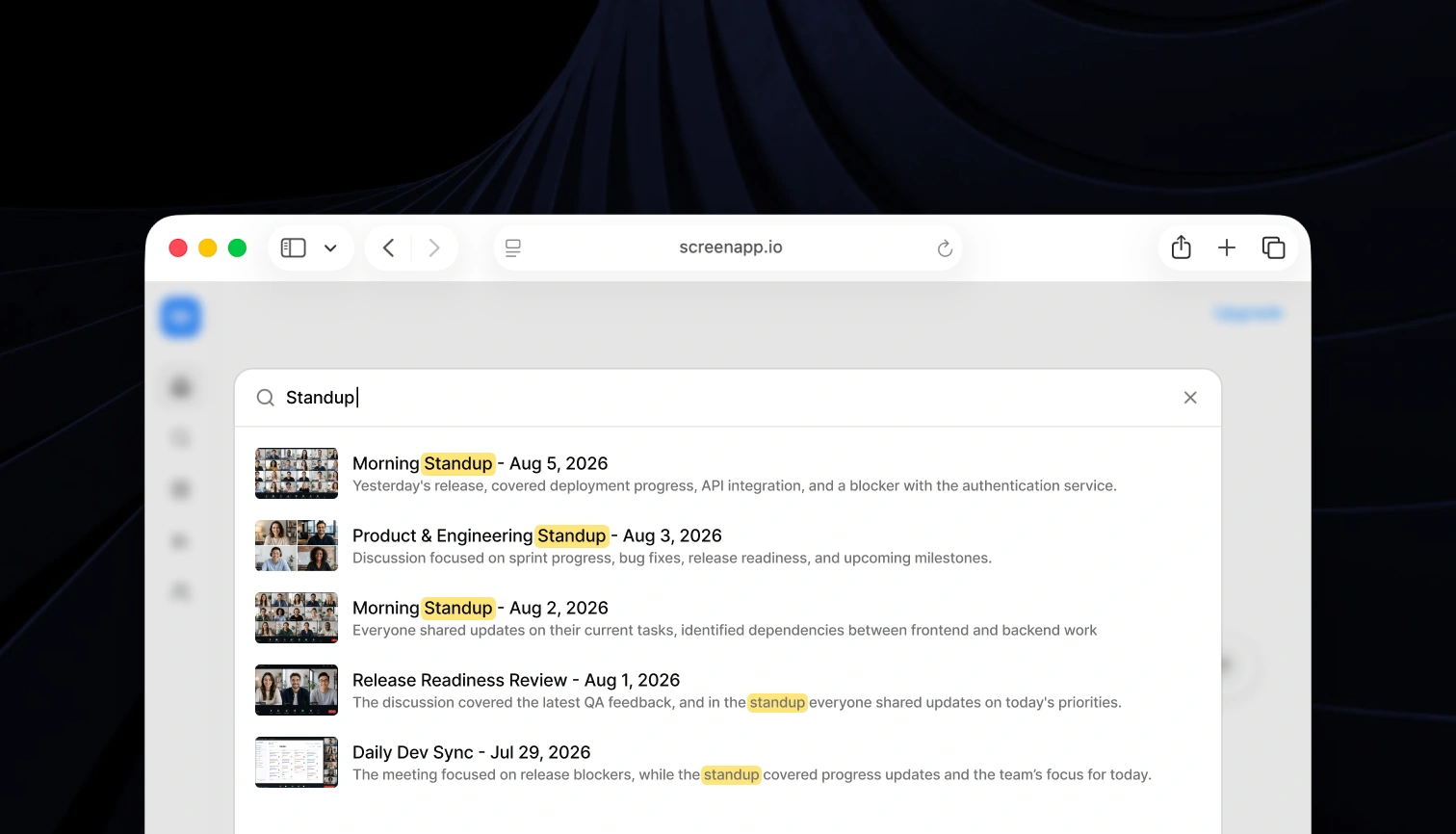Open Release Readiness Review - Aug 1 result

pyautogui.click(x=728, y=690)
